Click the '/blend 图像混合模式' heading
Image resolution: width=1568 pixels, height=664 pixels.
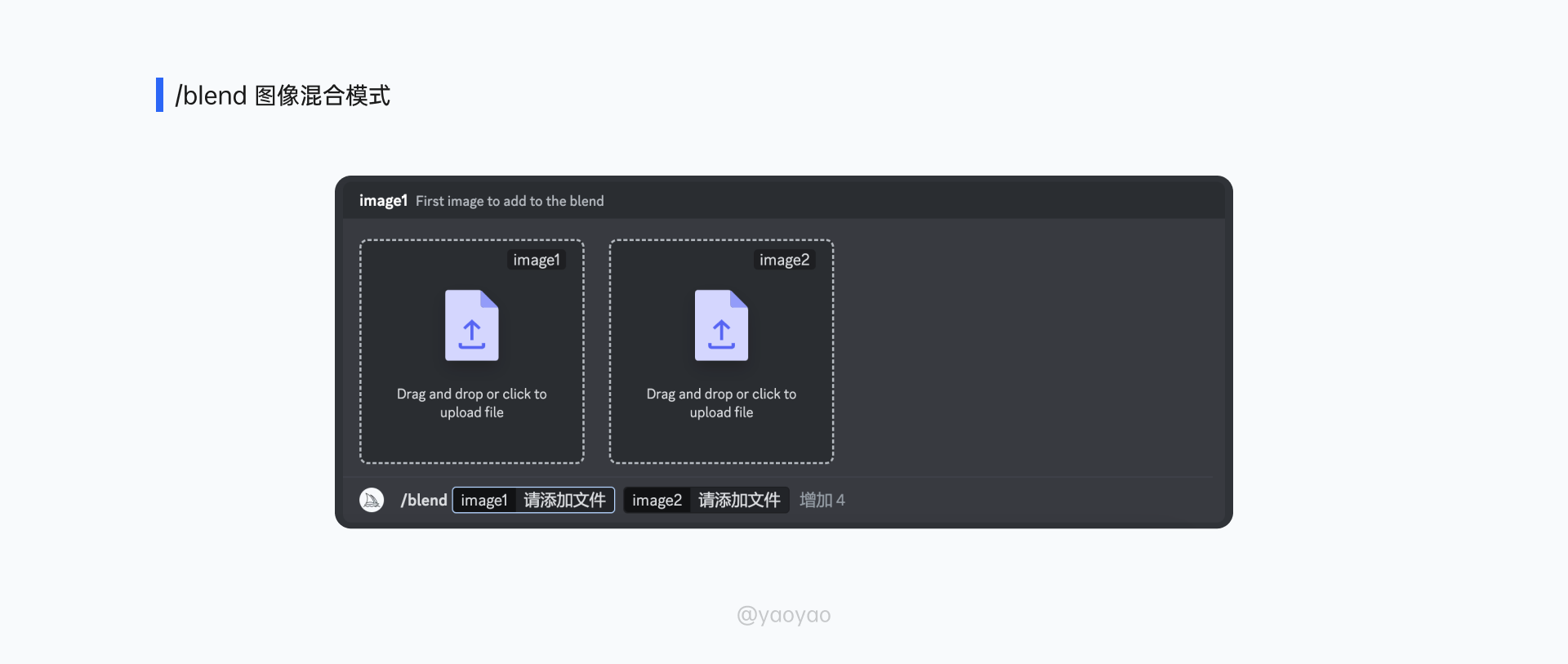[283, 96]
